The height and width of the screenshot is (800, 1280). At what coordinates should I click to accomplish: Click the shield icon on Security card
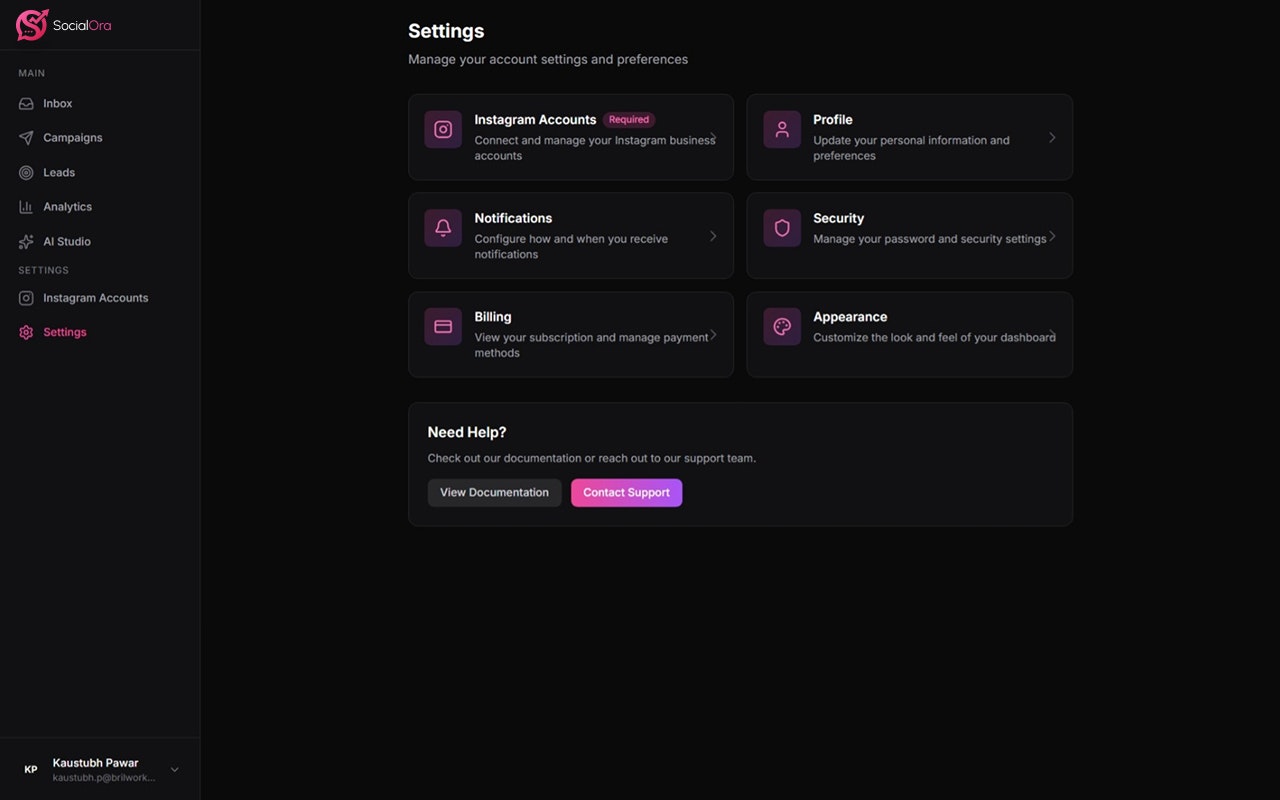tap(781, 228)
